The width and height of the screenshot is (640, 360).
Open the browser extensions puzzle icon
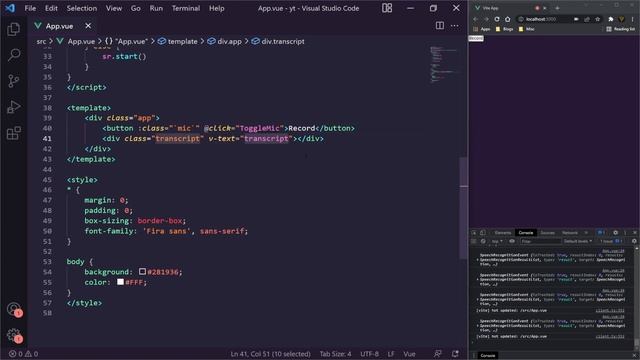(x=611, y=19)
